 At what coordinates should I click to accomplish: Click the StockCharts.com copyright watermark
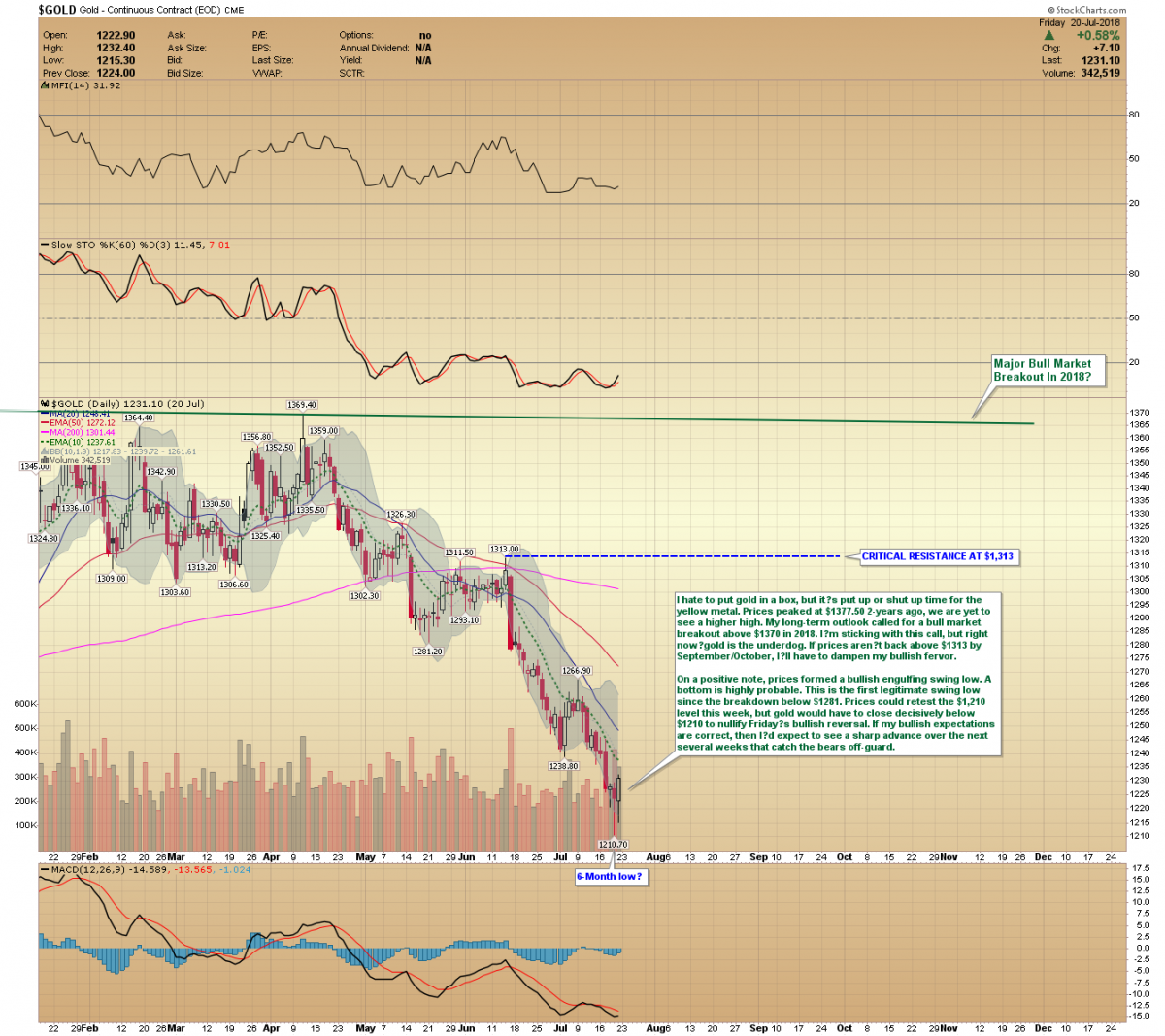pos(1086,10)
